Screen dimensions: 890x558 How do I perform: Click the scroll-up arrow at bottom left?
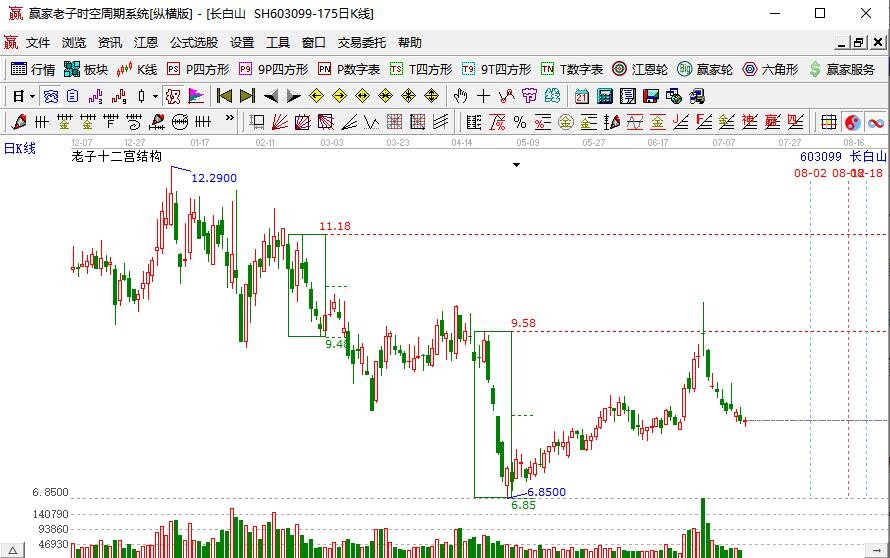pos(12,549)
